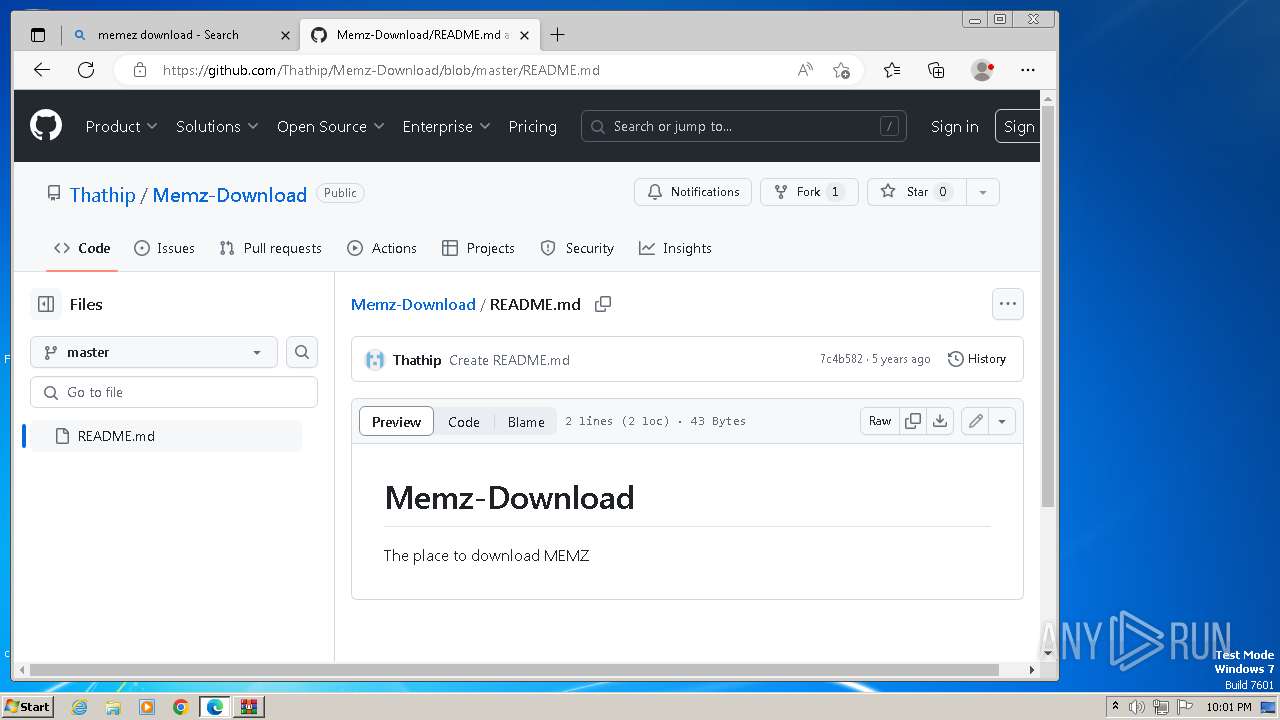Fork this repository
This screenshot has height=720, width=1280.
(809, 192)
